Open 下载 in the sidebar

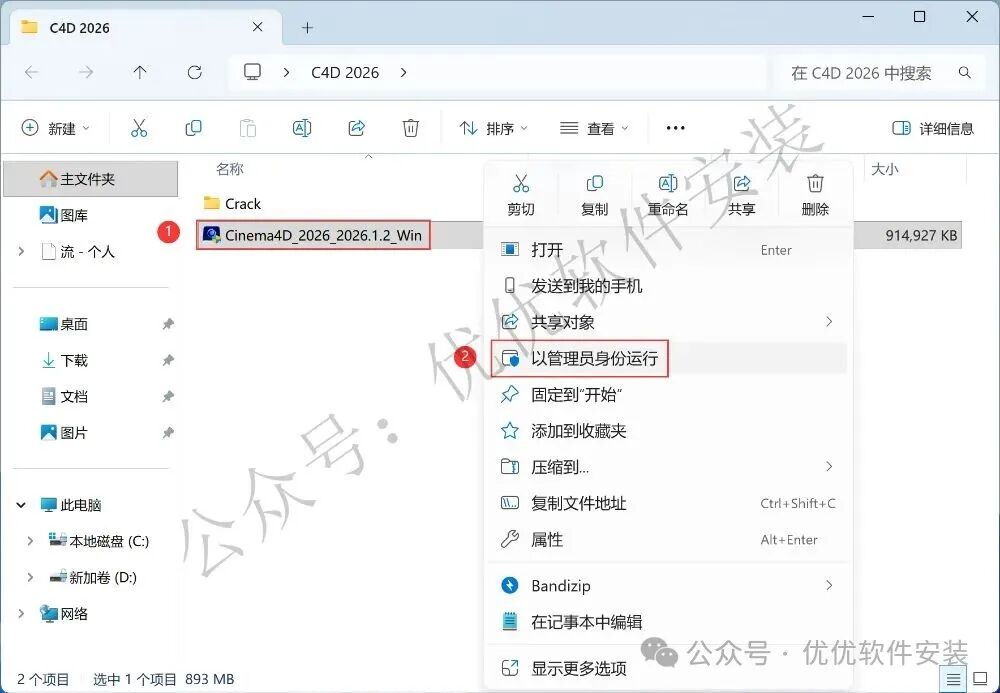[x=64, y=360]
